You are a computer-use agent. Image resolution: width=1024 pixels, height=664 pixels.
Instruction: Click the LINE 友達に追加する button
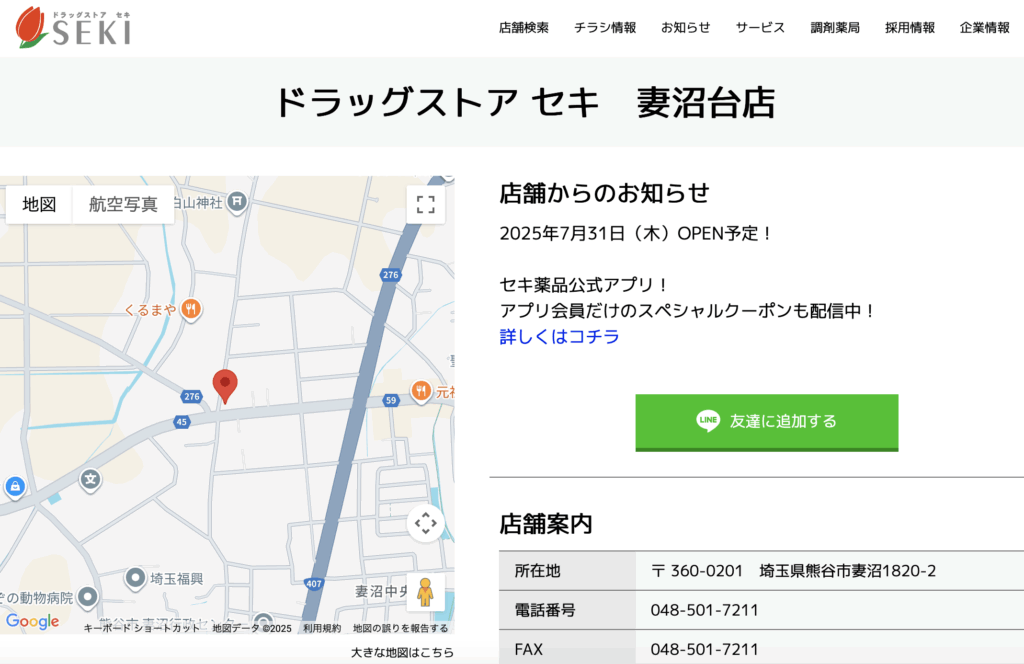(767, 422)
